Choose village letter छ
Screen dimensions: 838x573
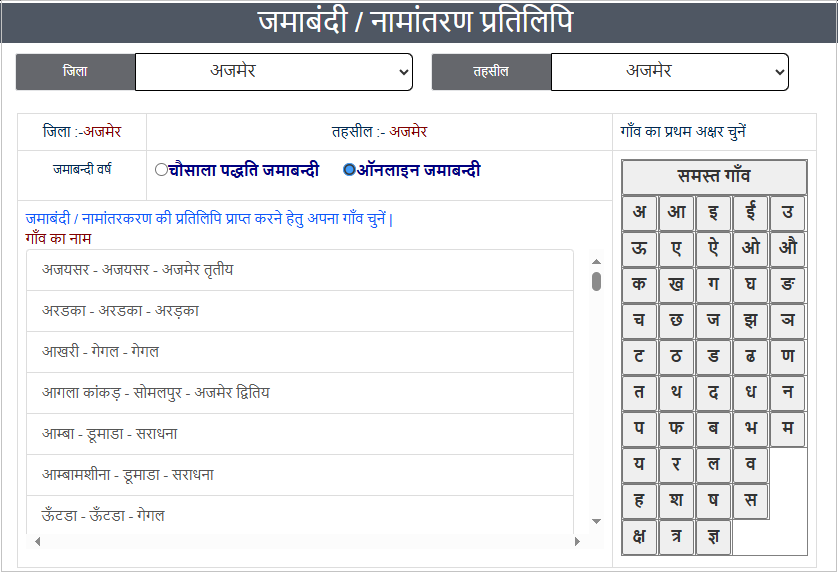click(x=677, y=321)
